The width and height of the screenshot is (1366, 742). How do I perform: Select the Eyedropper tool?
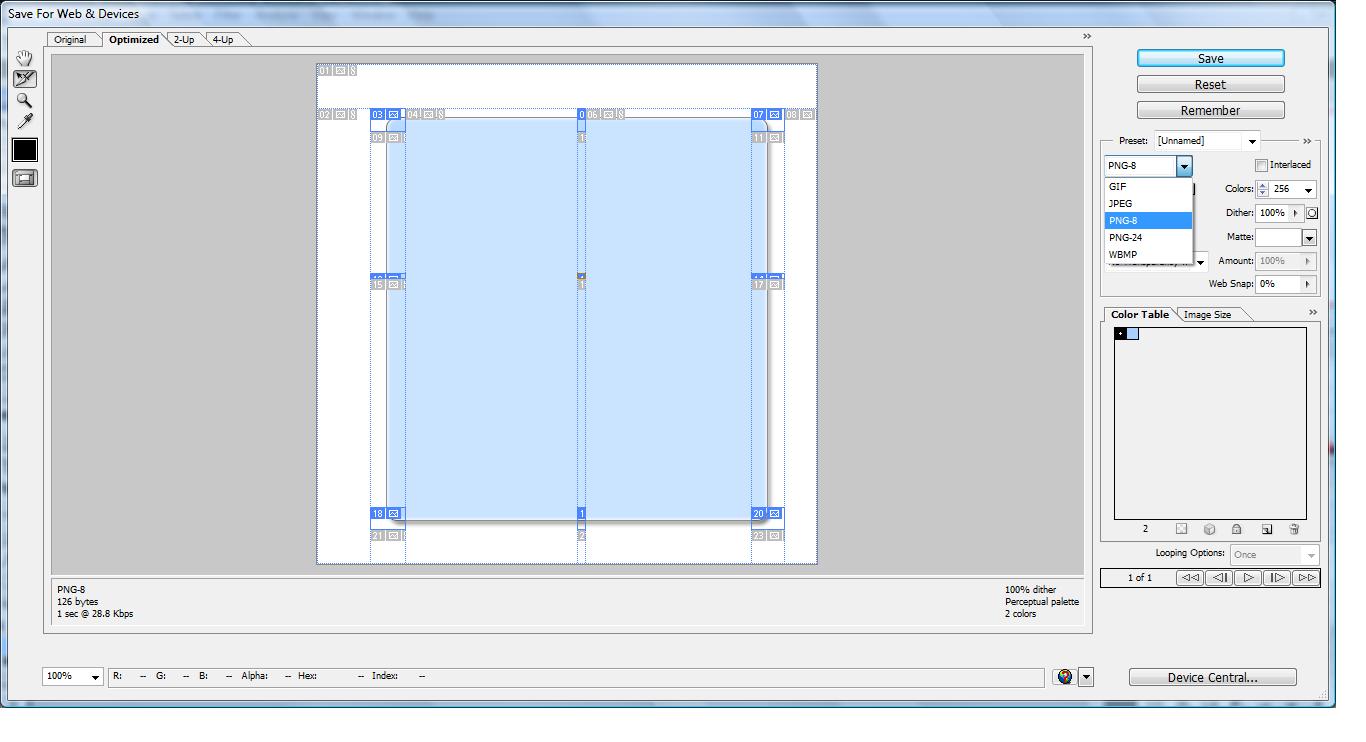coord(24,122)
